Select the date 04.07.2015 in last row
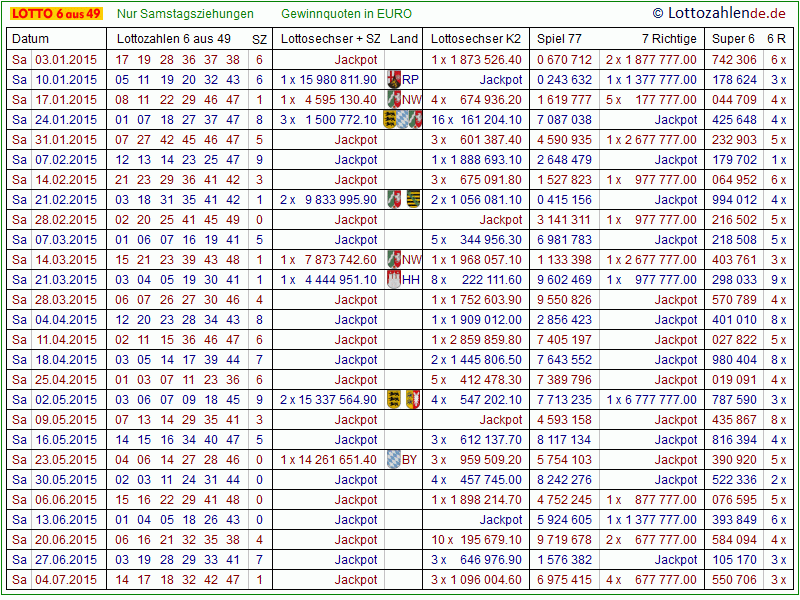 66,579
